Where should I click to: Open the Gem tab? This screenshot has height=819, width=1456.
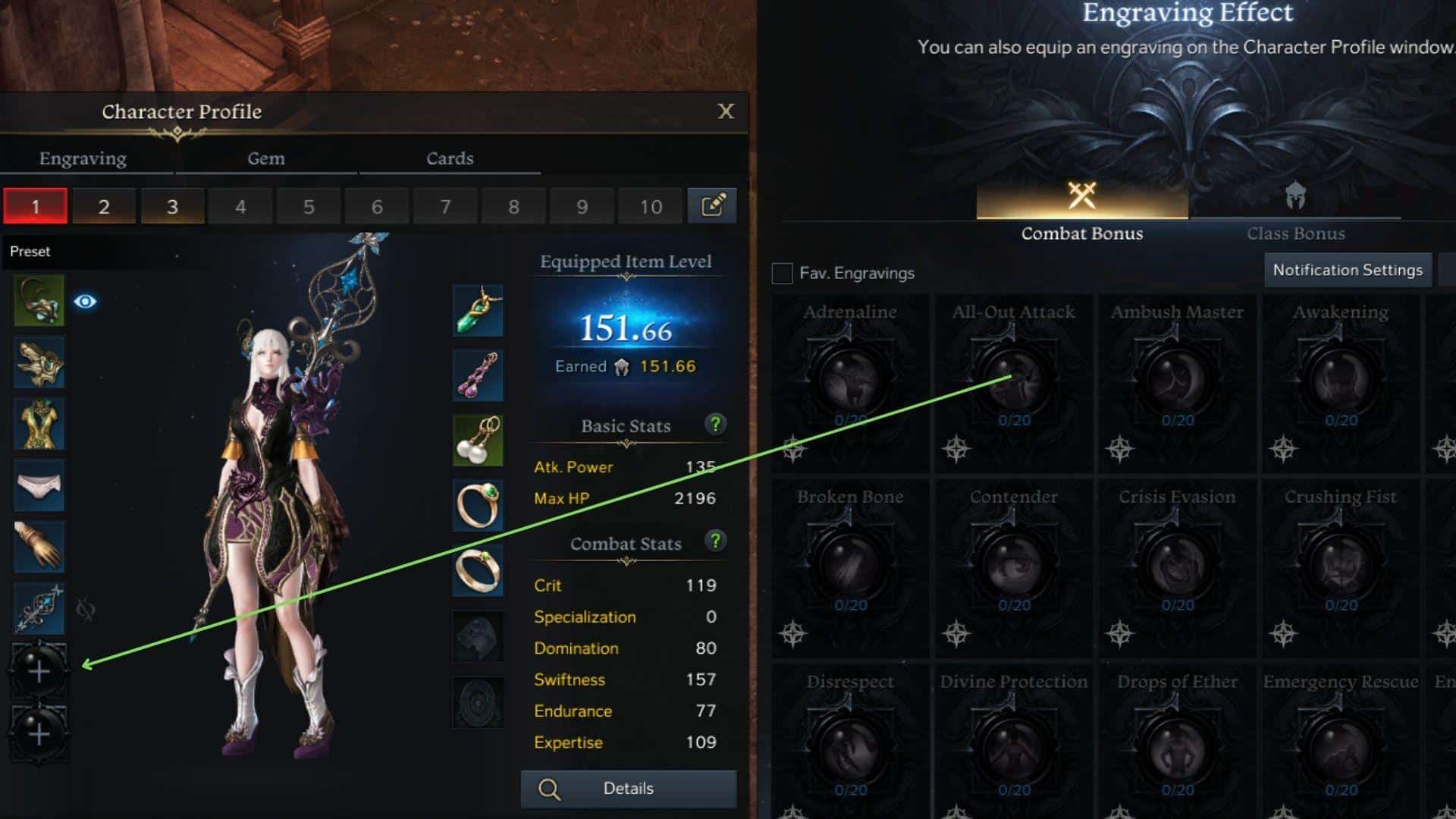pos(266,158)
